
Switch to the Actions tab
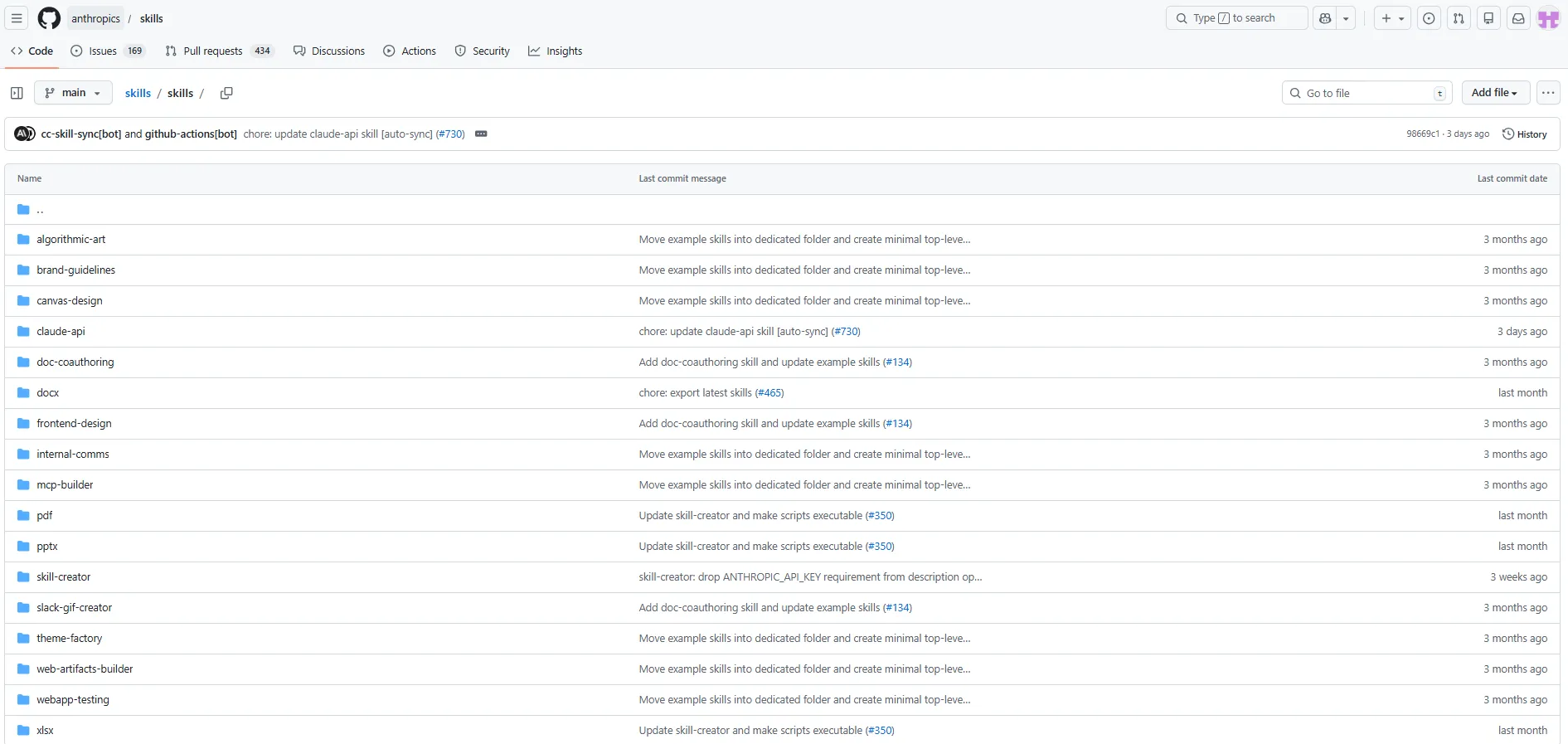pyautogui.click(x=410, y=51)
